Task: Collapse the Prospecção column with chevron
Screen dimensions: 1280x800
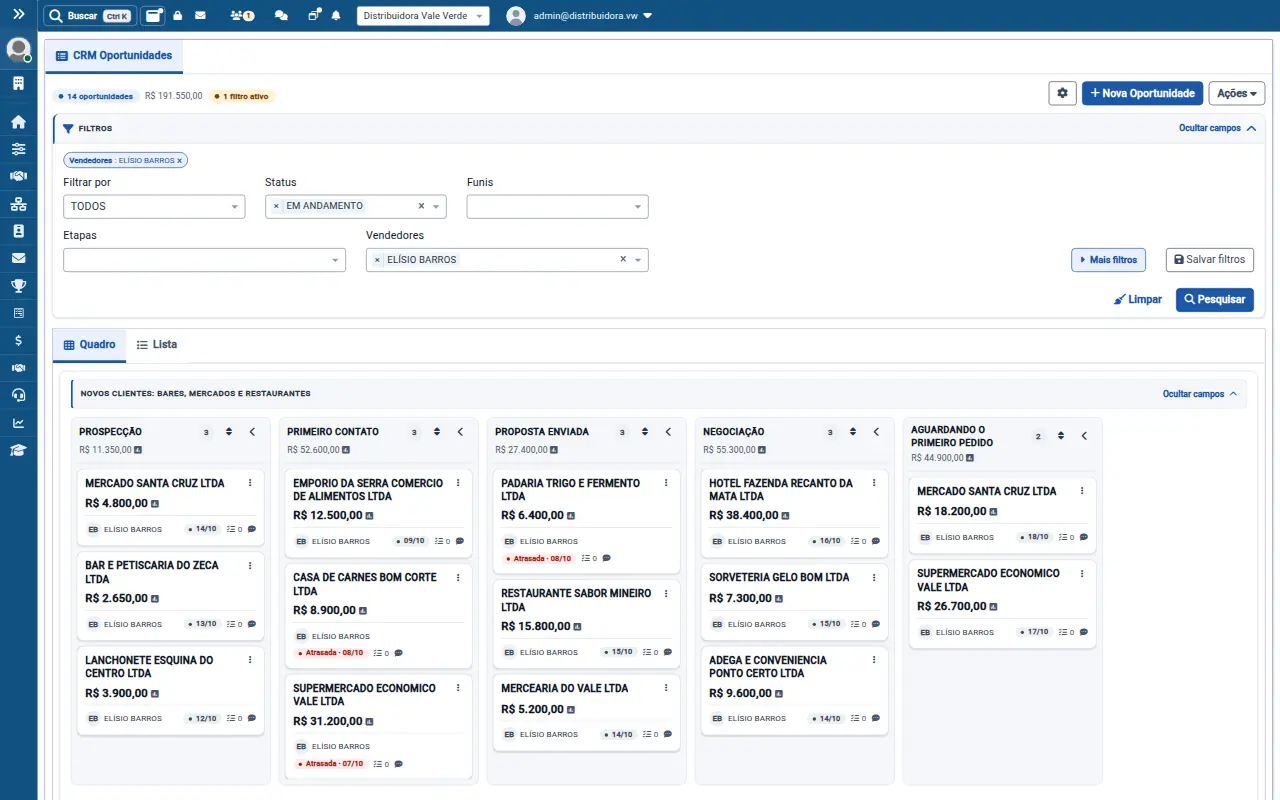Action: (x=252, y=432)
